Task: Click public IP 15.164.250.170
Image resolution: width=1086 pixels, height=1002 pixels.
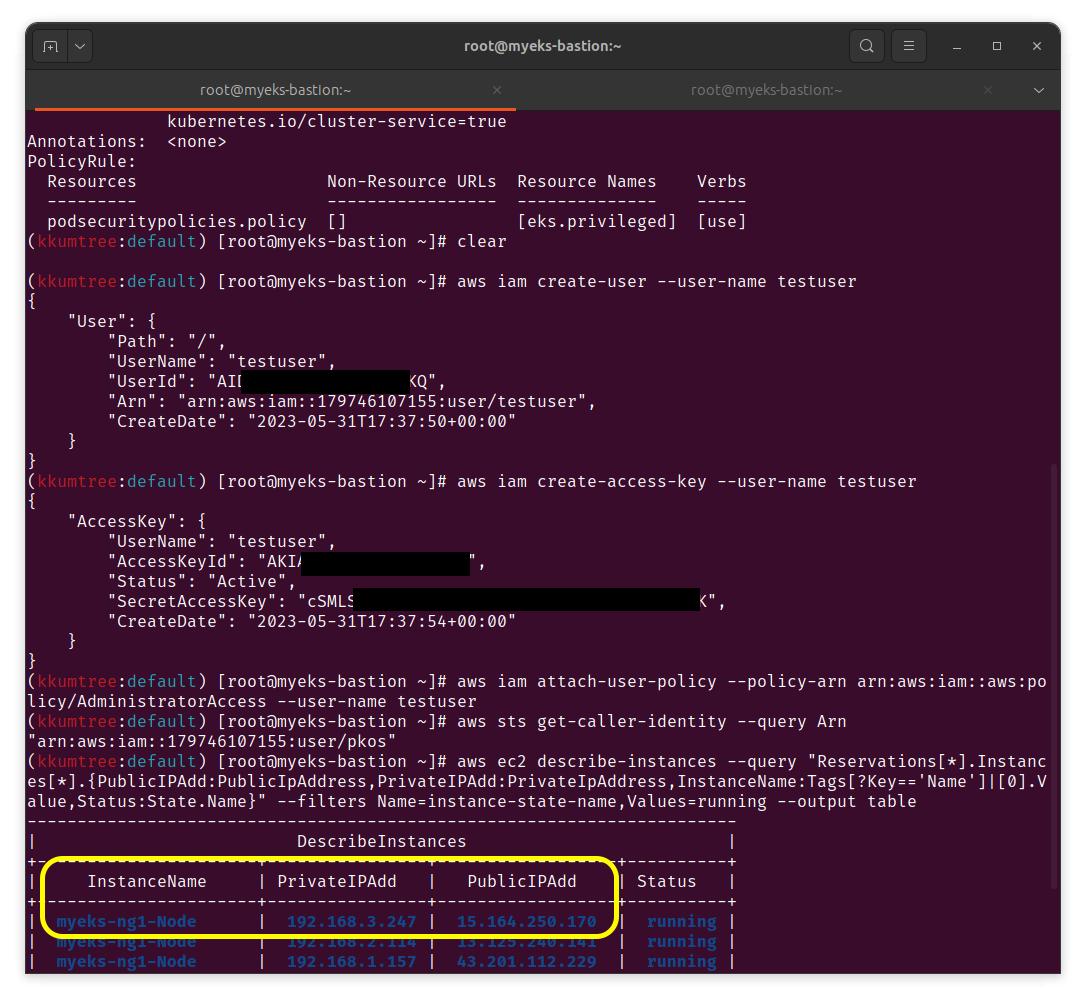Action: (526, 922)
